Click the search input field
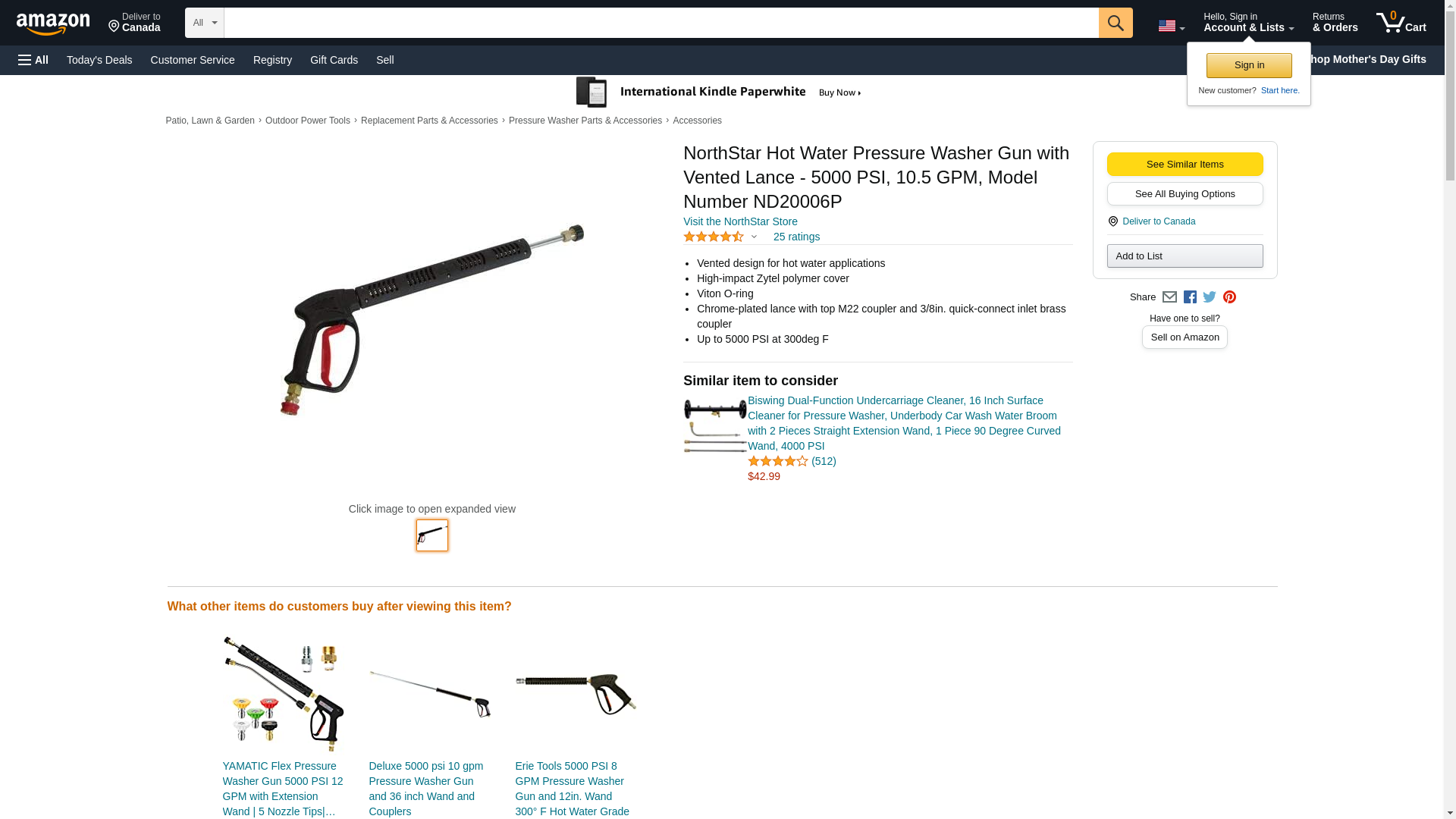Screen dimensions: 1456x819 tap(661, 23)
